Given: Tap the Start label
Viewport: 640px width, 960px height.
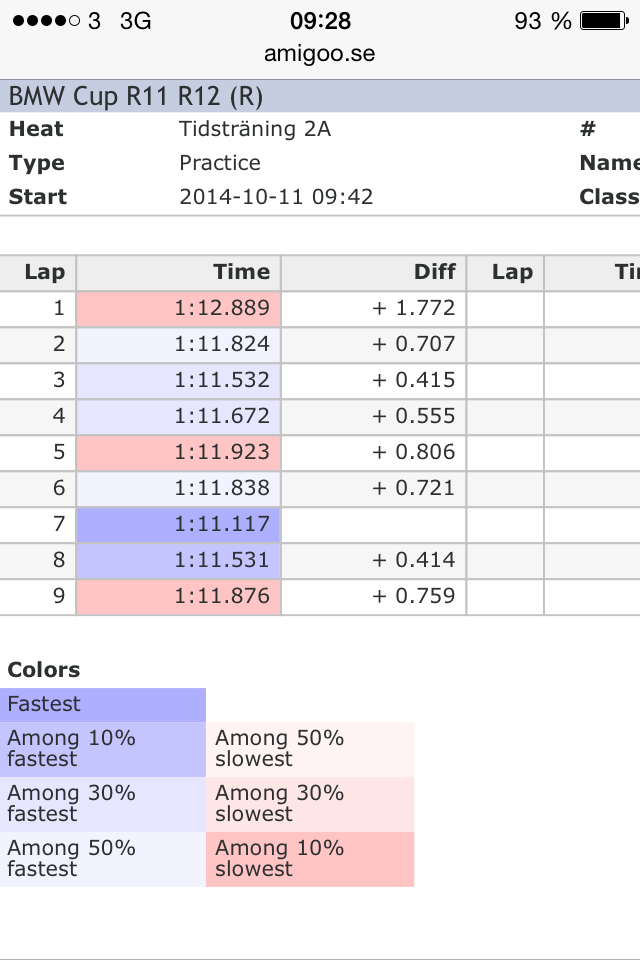Looking at the screenshot, I should 37,197.
